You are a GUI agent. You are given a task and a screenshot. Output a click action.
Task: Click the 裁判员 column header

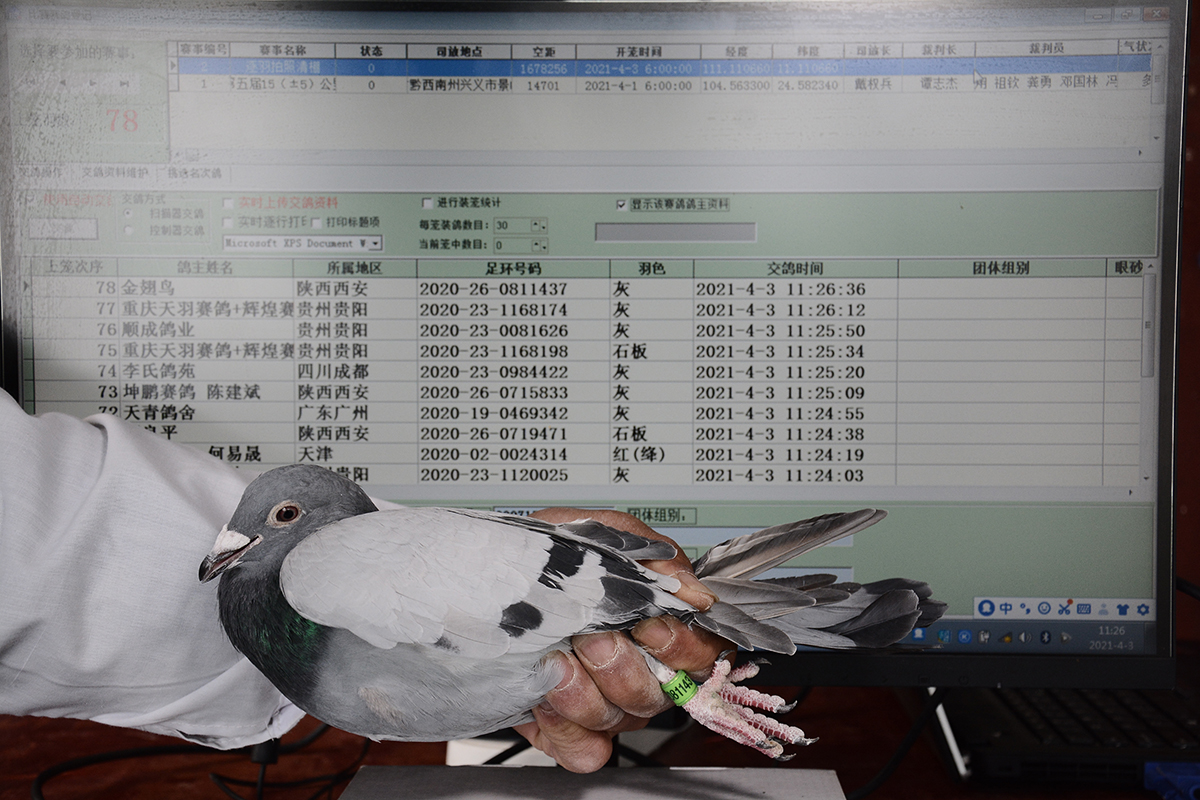[x=1047, y=48]
